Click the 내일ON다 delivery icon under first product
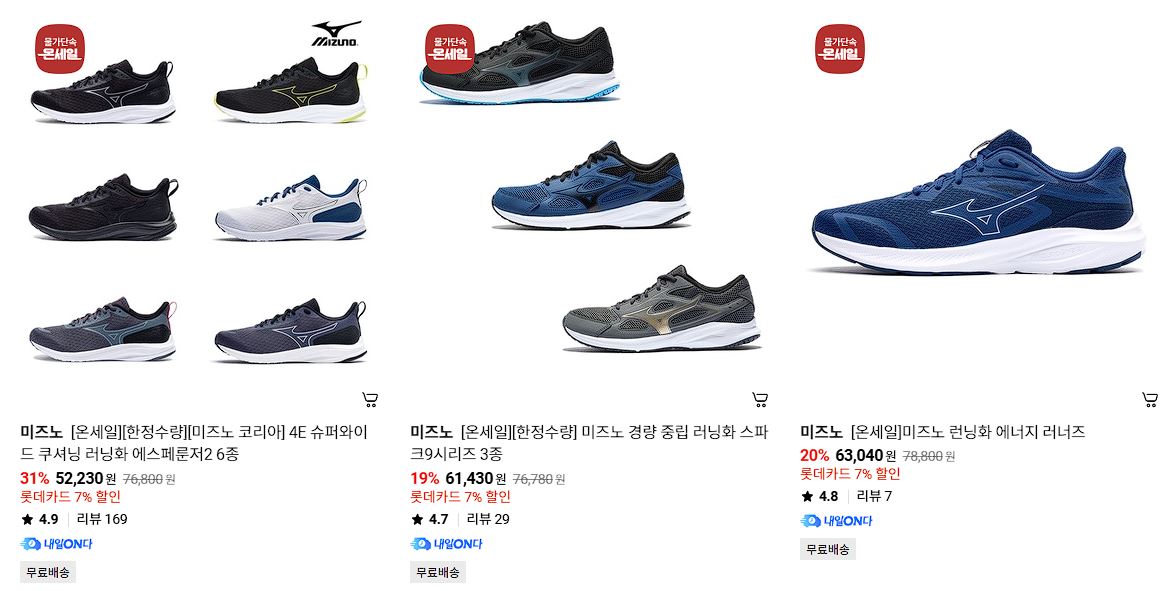 56,544
